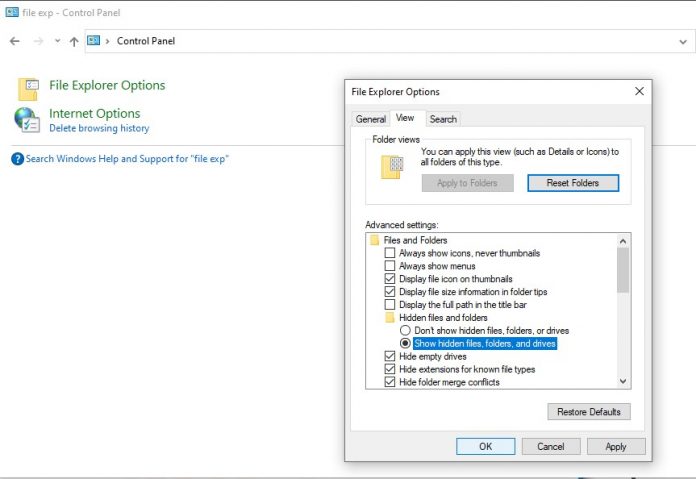The image size is (696, 479).
Task: Click the Advanced settings scroll down arrow
Action: pyautogui.click(x=623, y=381)
